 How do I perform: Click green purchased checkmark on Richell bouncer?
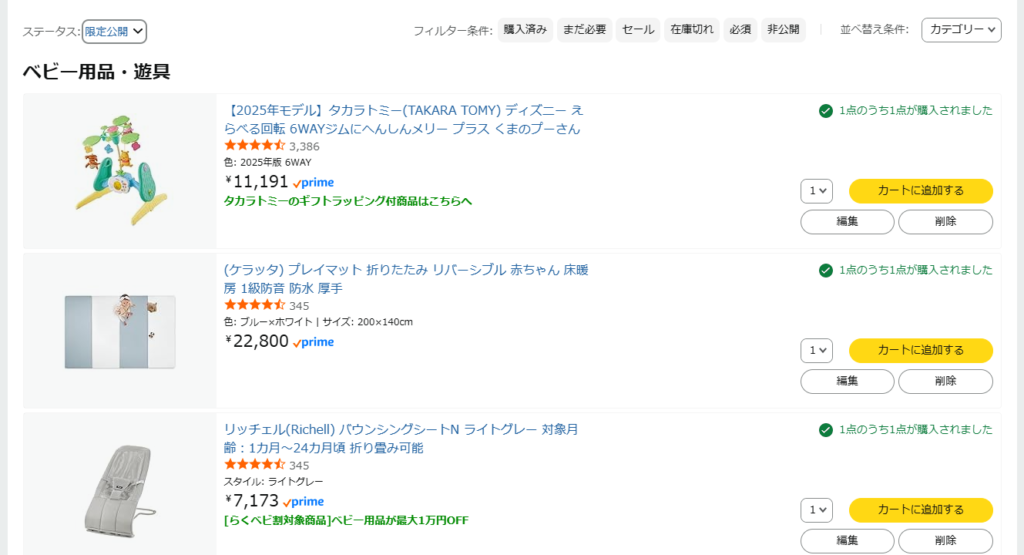pos(826,430)
